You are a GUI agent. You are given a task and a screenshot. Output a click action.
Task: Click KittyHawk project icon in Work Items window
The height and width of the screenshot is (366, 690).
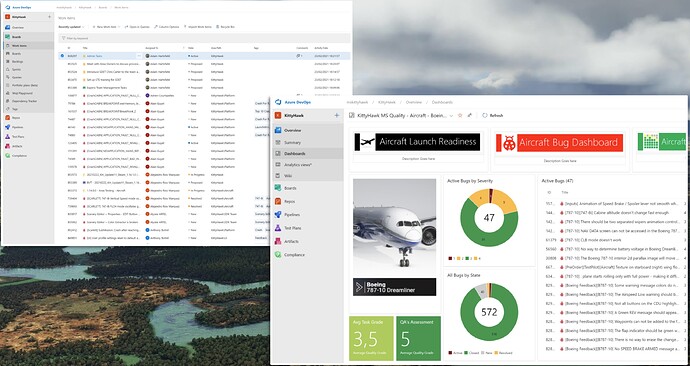pyautogui.click(x=7, y=17)
